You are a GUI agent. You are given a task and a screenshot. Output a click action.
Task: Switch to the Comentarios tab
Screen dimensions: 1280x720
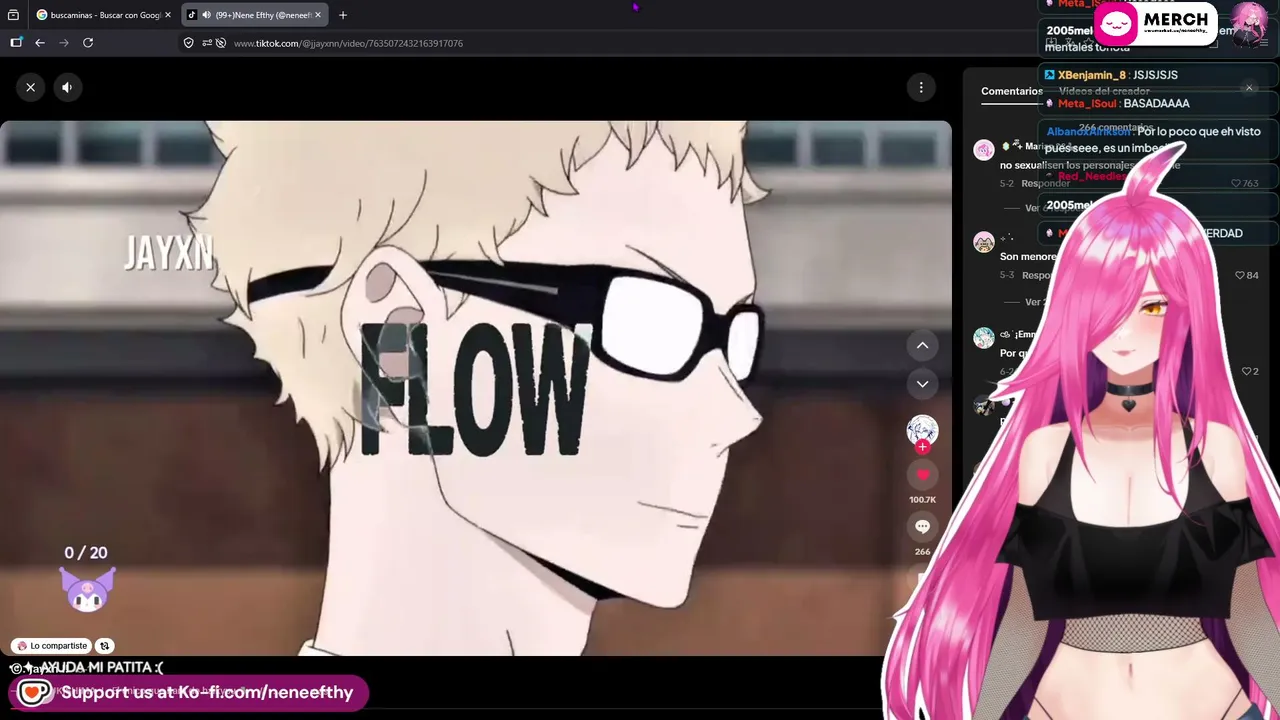point(1011,91)
